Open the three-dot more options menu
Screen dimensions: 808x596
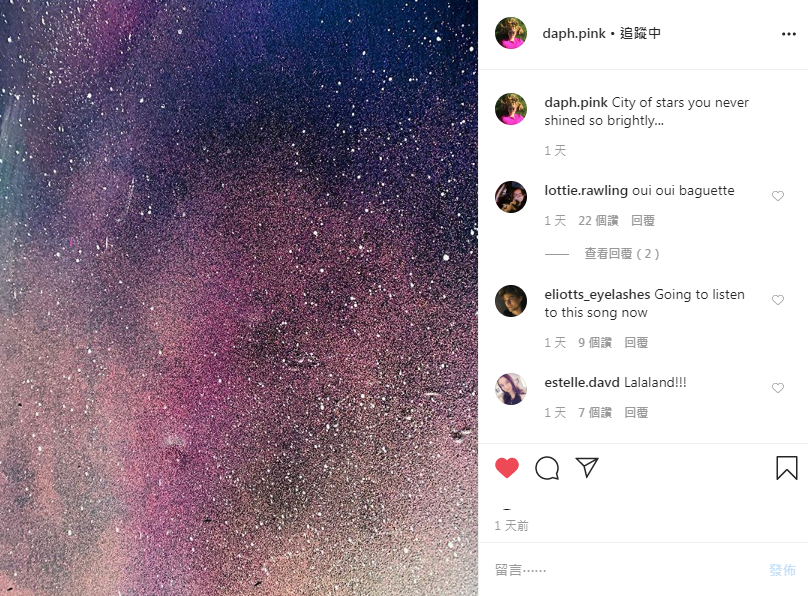tap(788, 34)
